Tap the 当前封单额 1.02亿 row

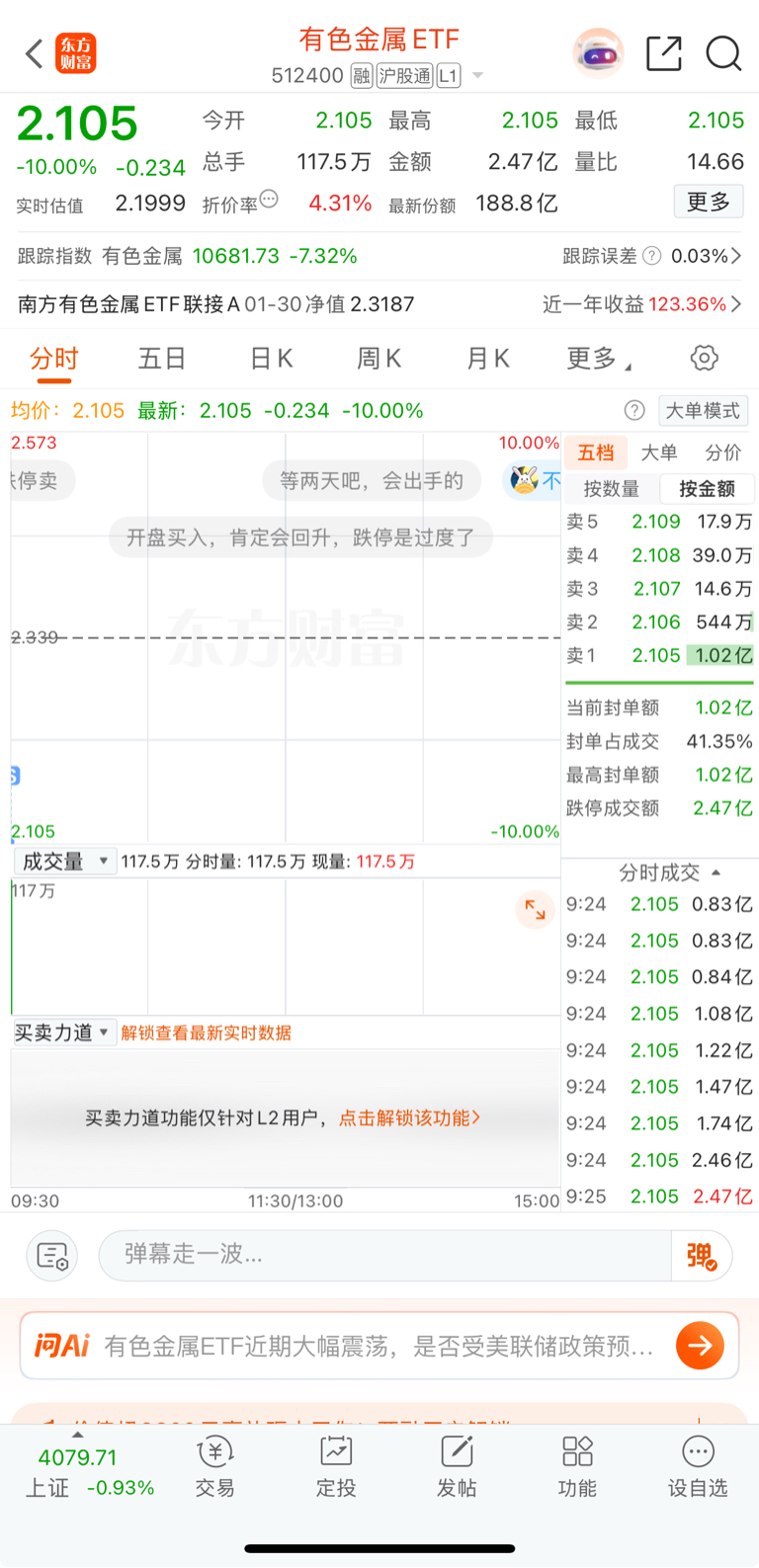[x=659, y=707]
